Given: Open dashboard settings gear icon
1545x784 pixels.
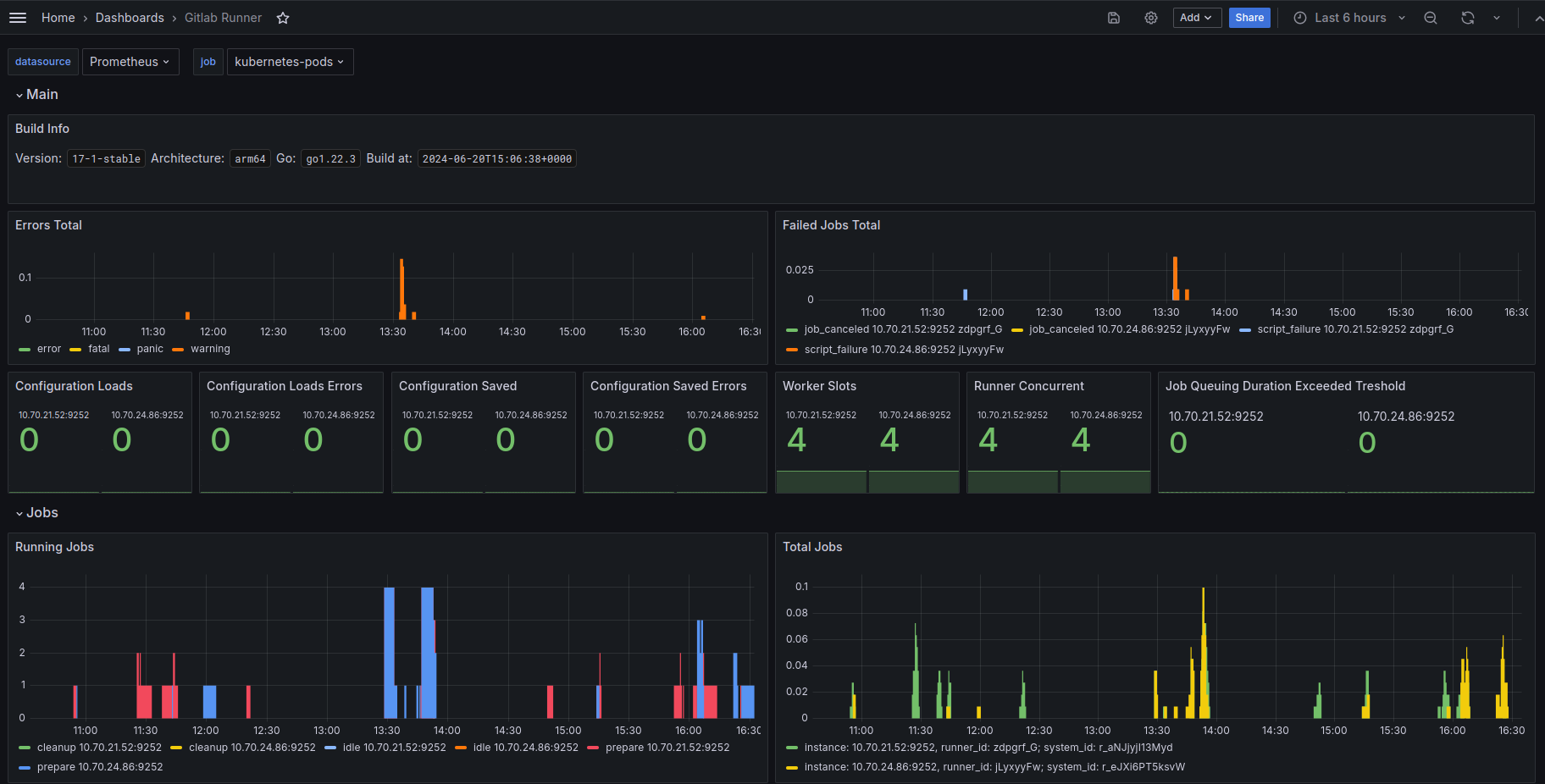Looking at the screenshot, I should pos(1151,18).
